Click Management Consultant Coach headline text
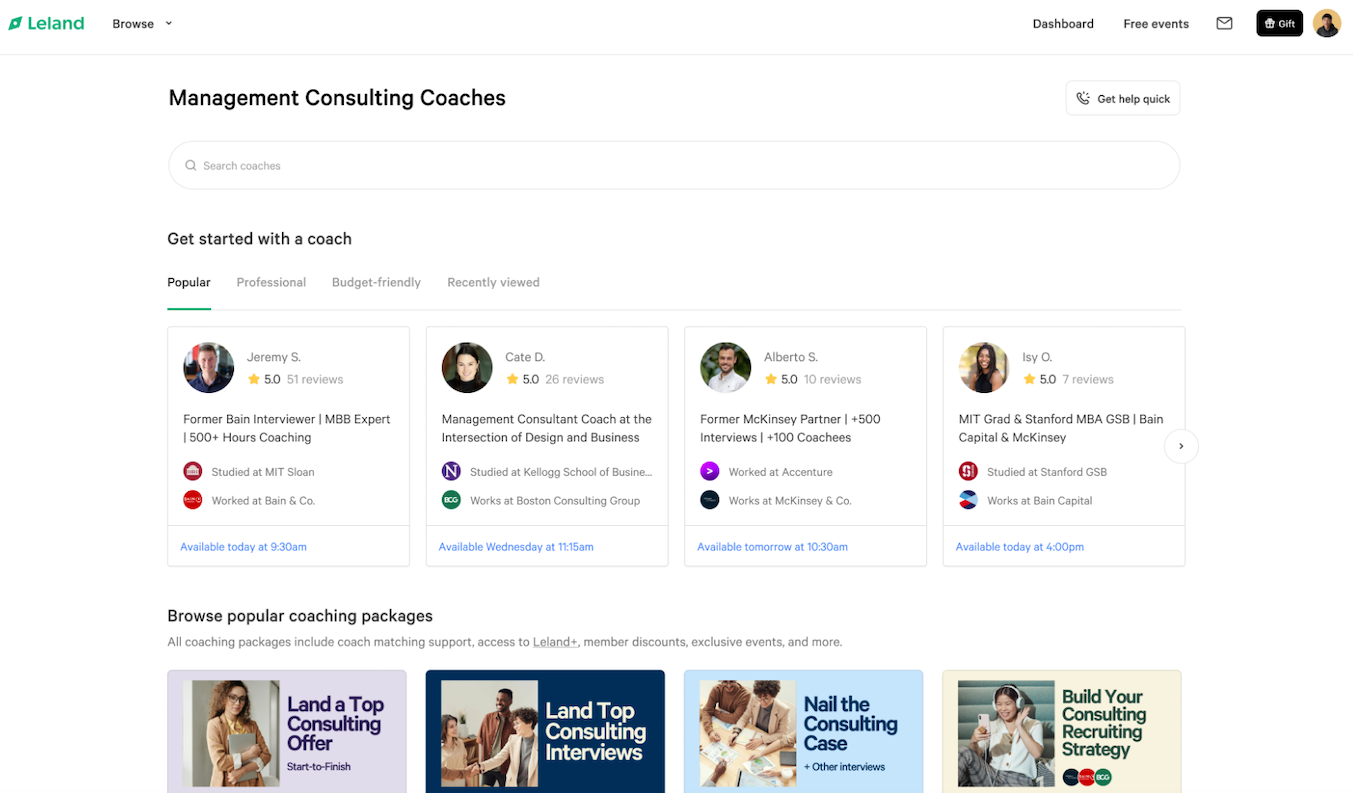 (546, 428)
